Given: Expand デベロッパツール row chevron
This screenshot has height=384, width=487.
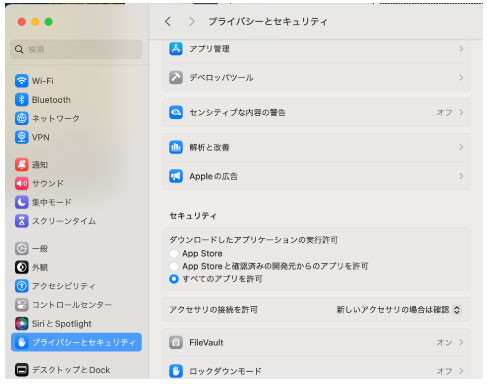Looking at the screenshot, I should click(x=461, y=77).
